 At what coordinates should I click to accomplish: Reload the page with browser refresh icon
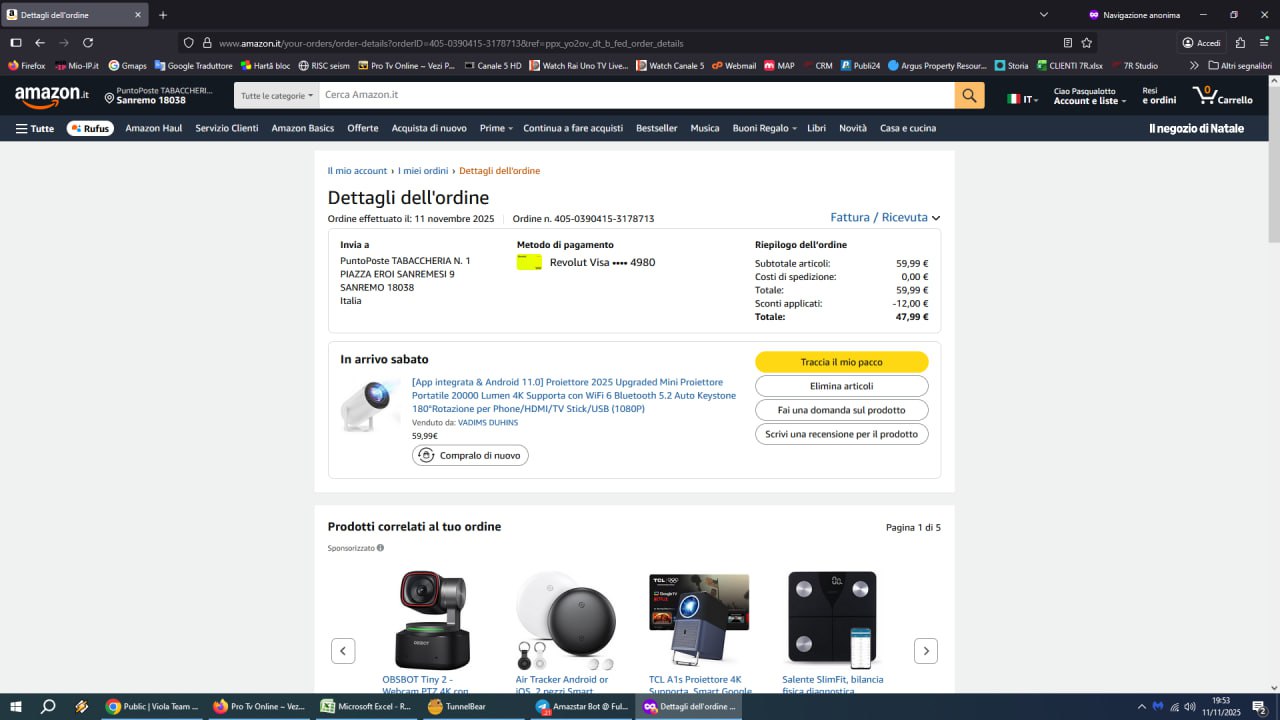coord(88,43)
